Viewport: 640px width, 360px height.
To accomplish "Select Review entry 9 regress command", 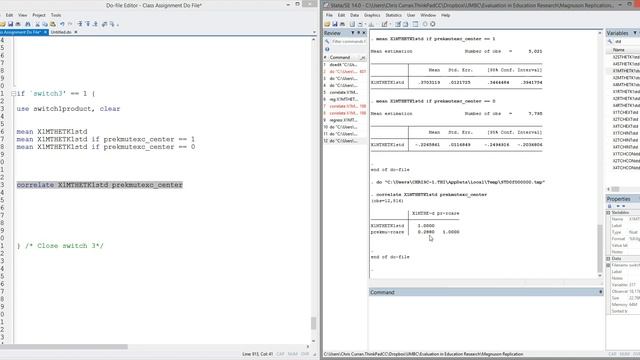I will [344, 120].
